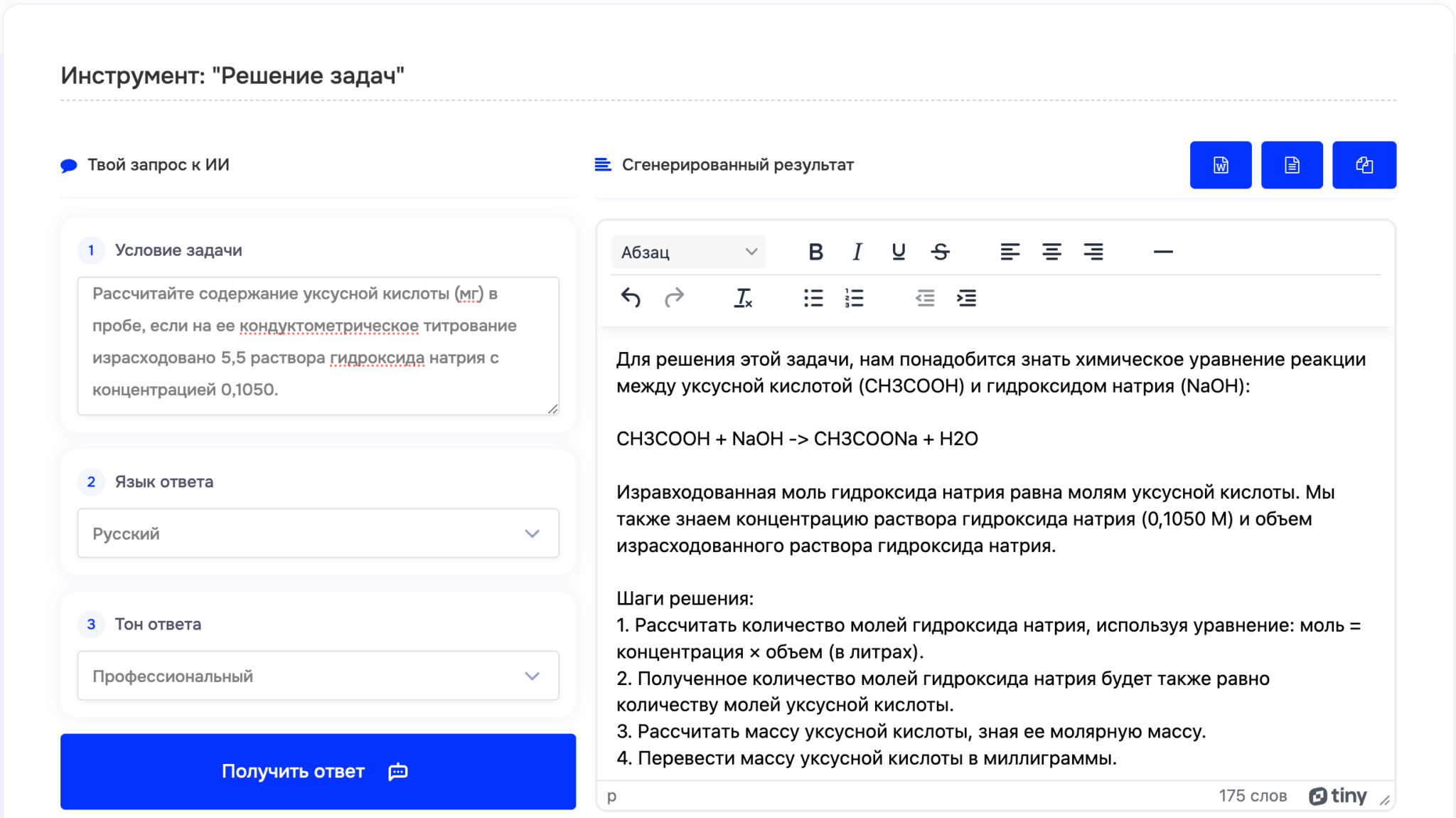Clear text formatting
1456x818 pixels.
[x=743, y=297]
